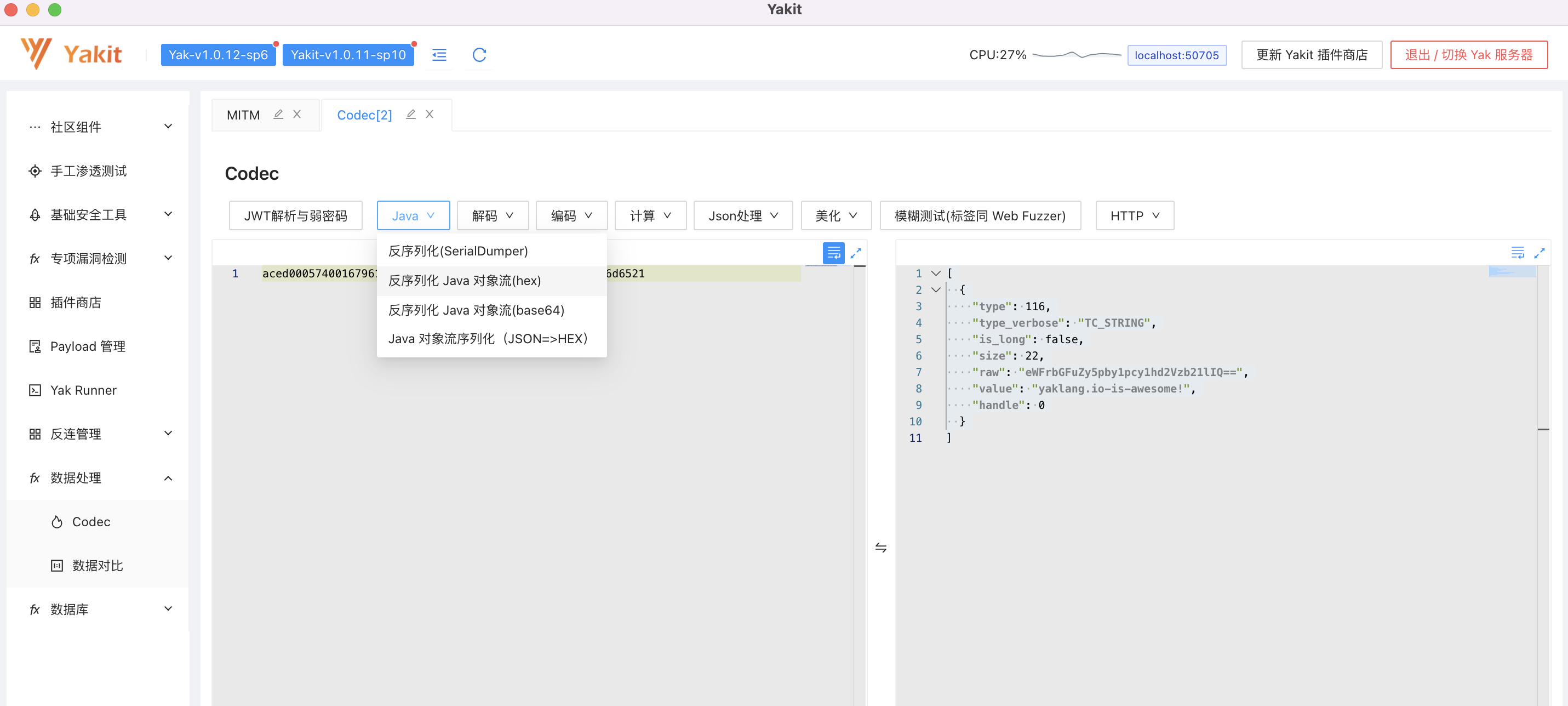Open the Json处理 dropdown
This screenshot has width=1568, height=706.
(x=742, y=215)
